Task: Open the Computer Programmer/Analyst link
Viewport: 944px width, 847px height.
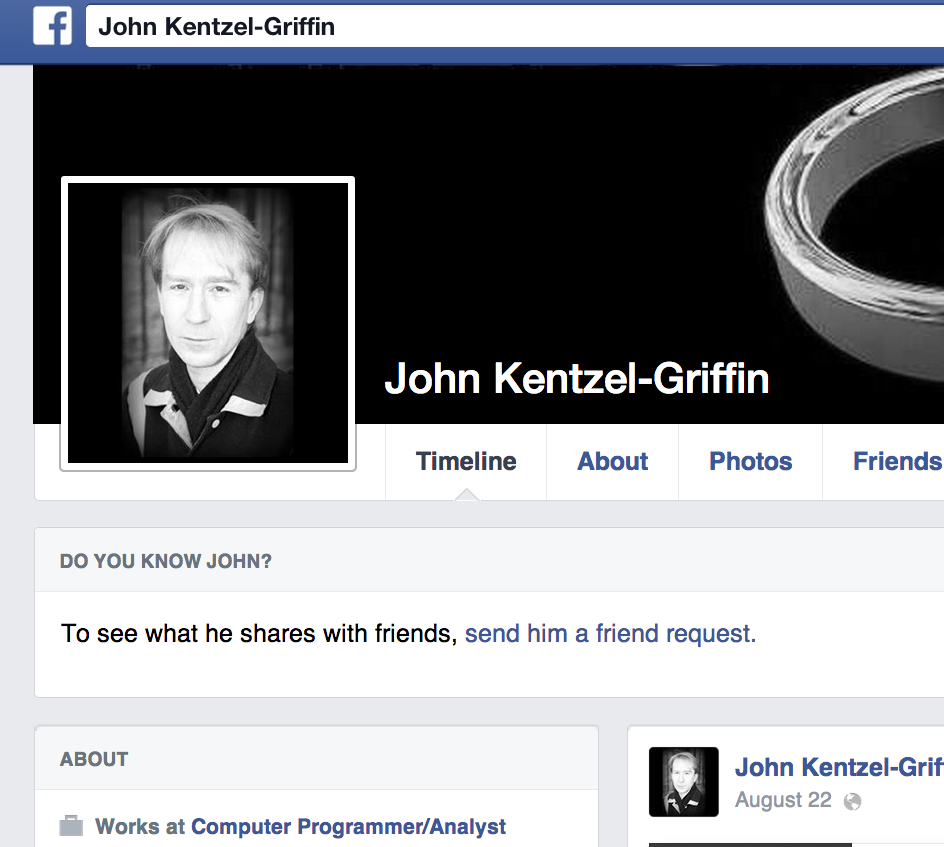Action: click(348, 827)
